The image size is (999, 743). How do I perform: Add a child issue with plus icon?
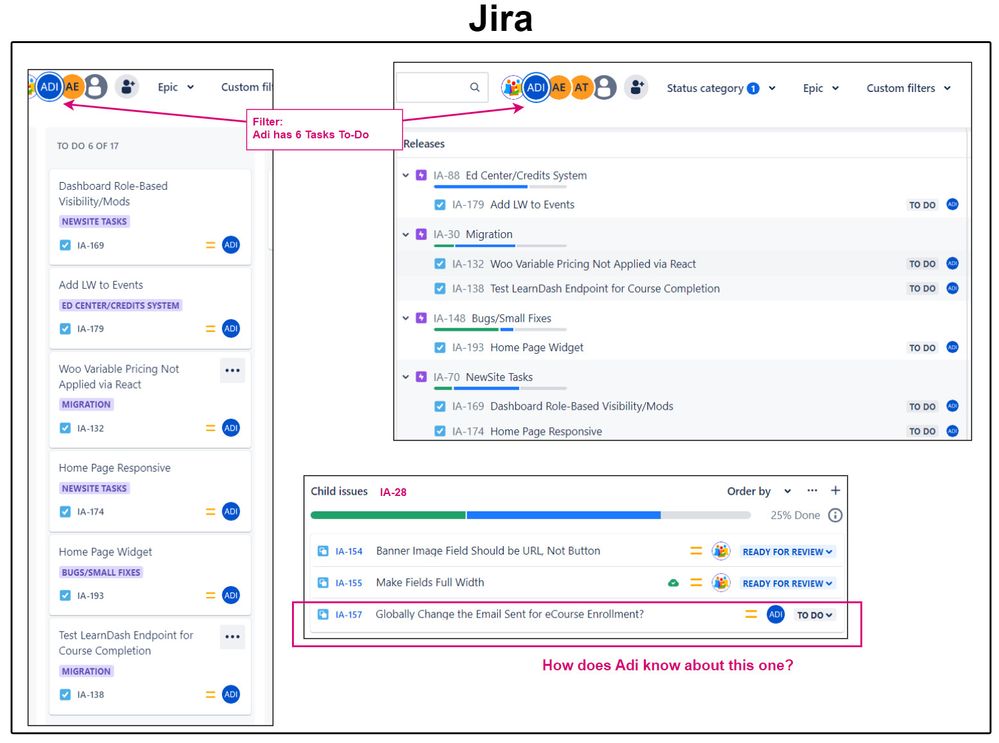(x=835, y=491)
